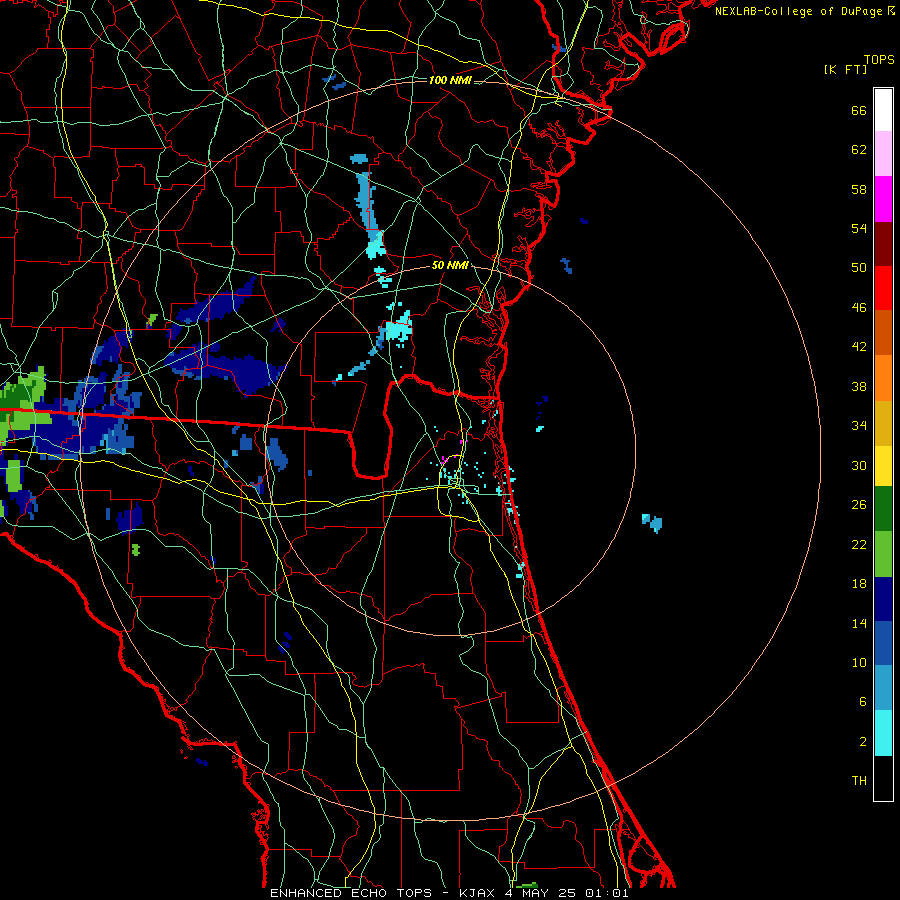This screenshot has width=900, height=900.
Task: Click the legend value 66
Action: pyautogui.click(x=859, y=111)
